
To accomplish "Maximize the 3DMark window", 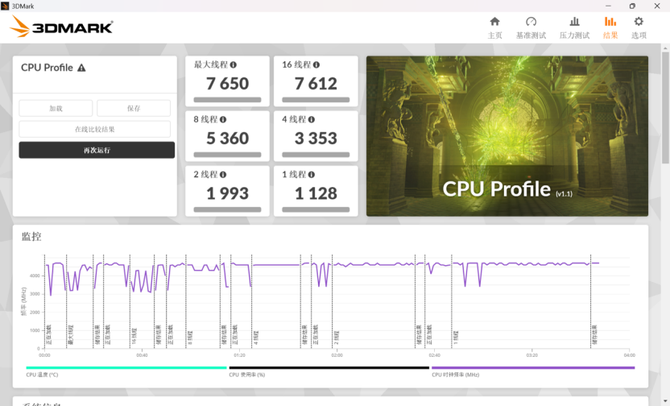I will coord(632,6).
